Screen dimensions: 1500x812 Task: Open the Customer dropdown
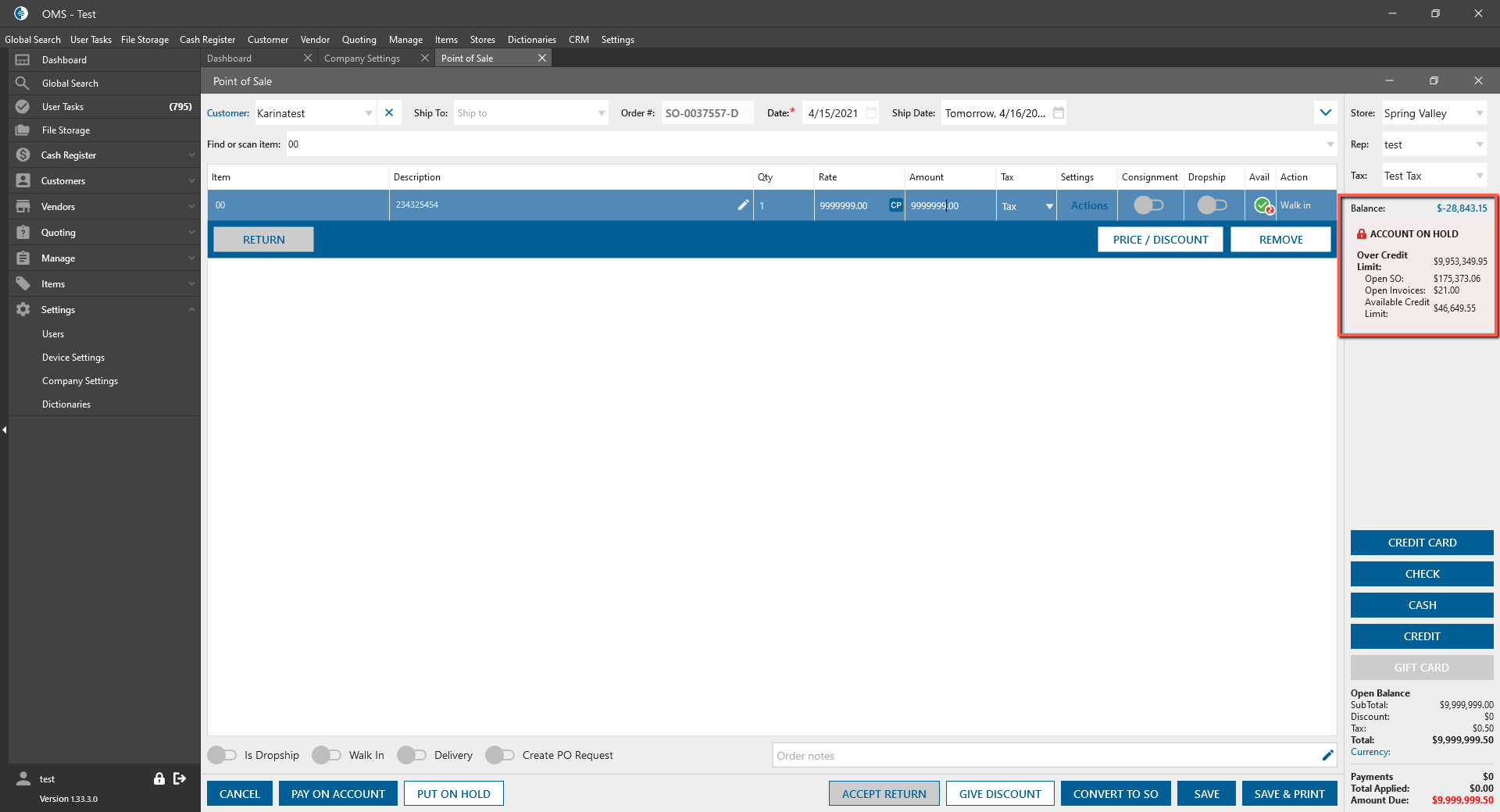pyautogui.click(x=369, y=113)
